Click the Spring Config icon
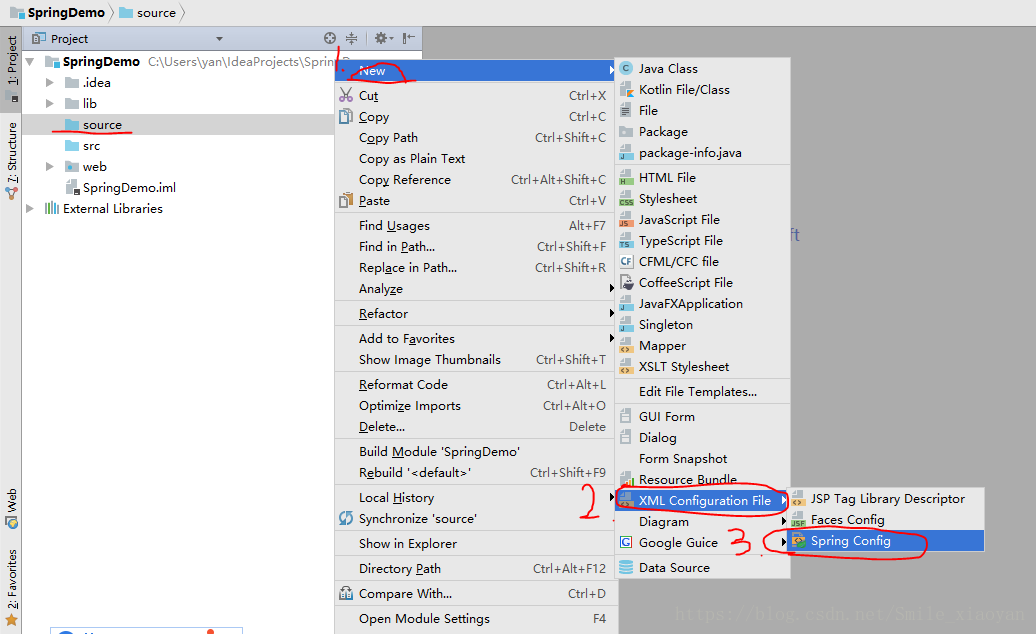Screen dimensions: 1036x634 [799, 541]
